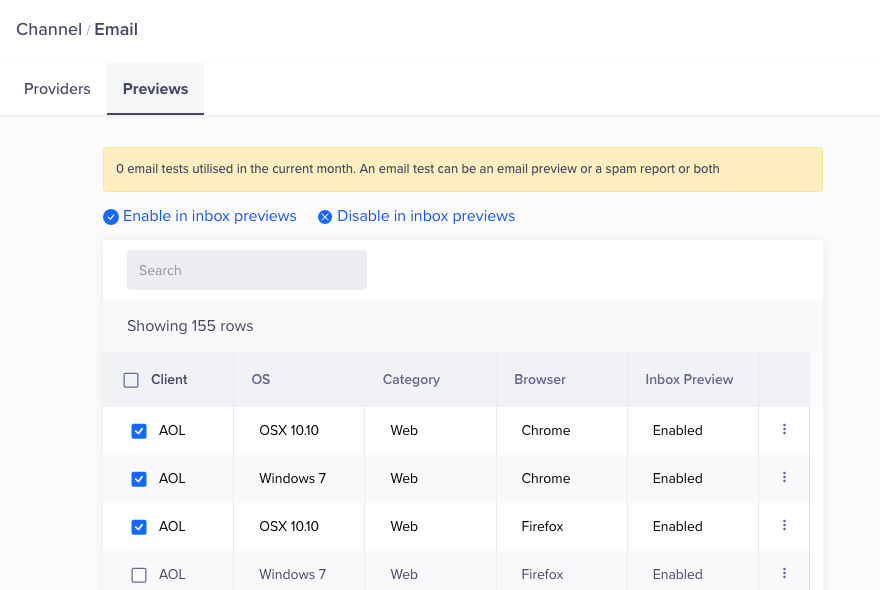Toggle the select-all checkbox in Client header
This screenshot has height=590, width=880.
click(131, 380)
